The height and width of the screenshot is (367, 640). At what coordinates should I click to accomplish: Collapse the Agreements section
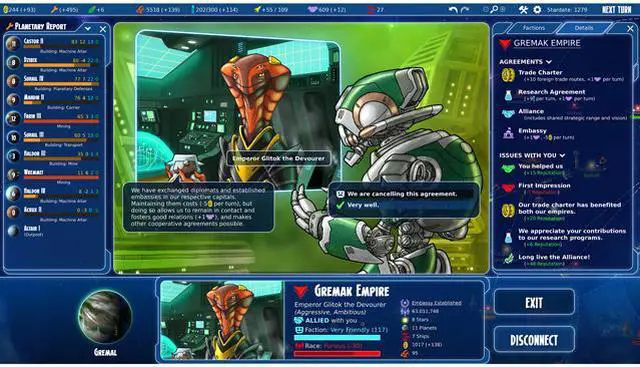549,62
